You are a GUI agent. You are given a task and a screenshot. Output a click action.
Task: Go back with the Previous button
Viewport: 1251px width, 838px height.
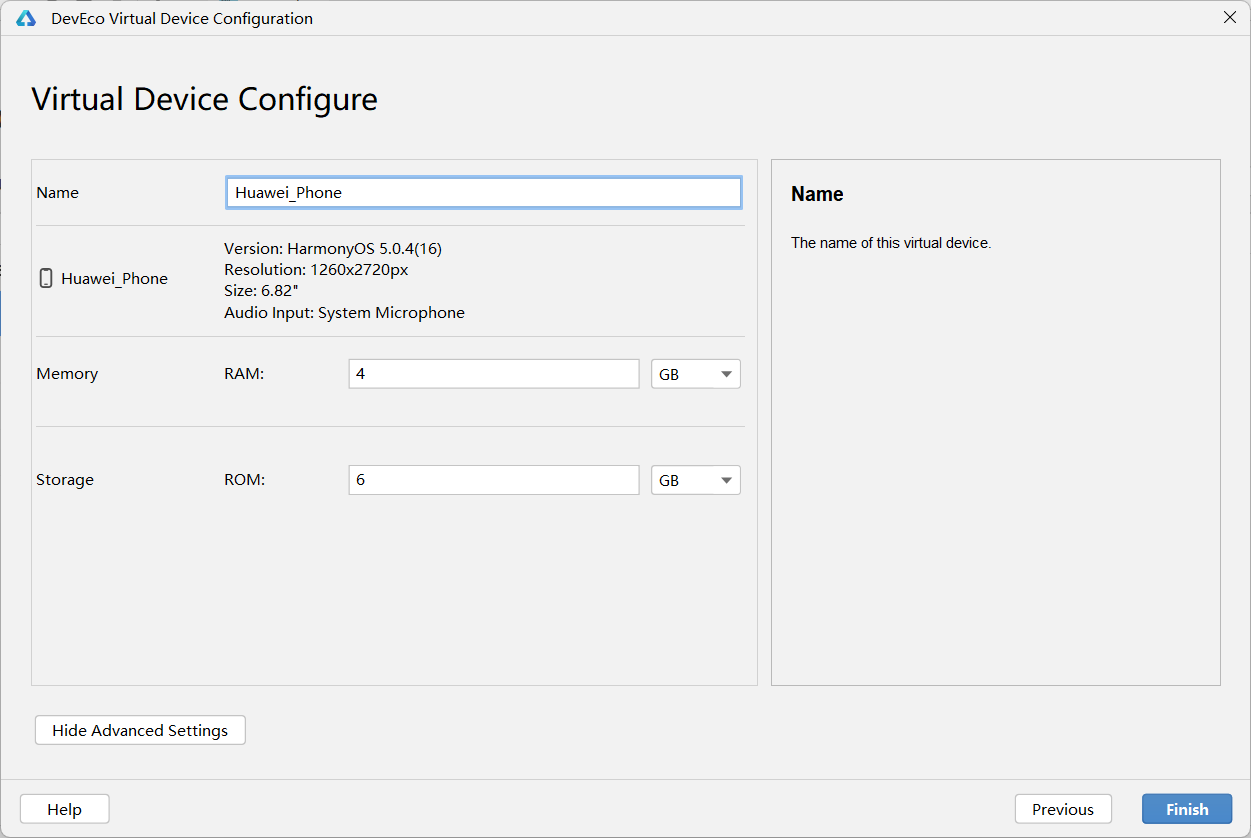pos(1063,809)
